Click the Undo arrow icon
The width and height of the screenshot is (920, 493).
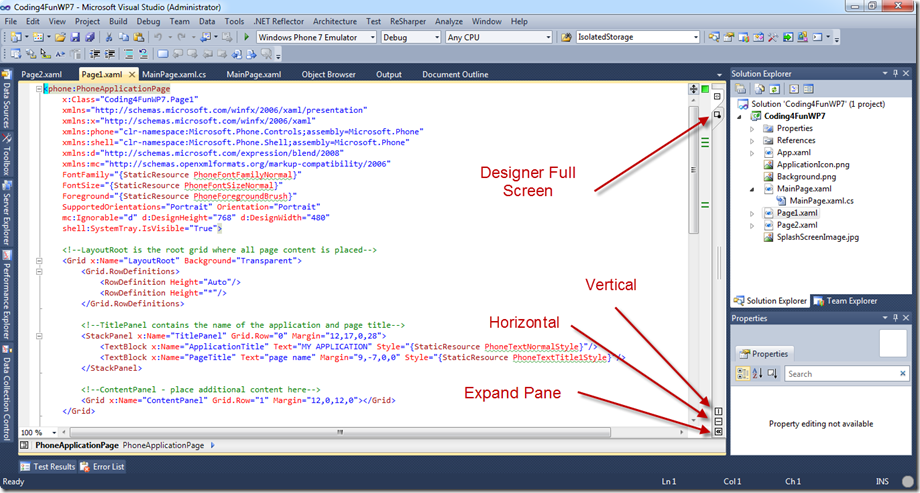(158, 37)
